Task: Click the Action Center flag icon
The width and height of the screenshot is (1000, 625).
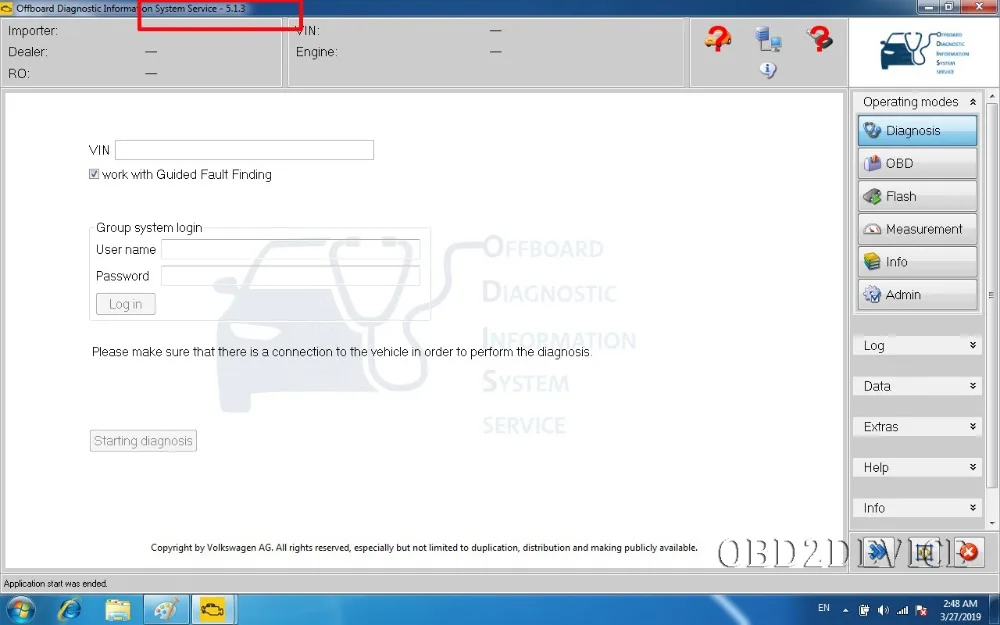Action: pos(921,610)
